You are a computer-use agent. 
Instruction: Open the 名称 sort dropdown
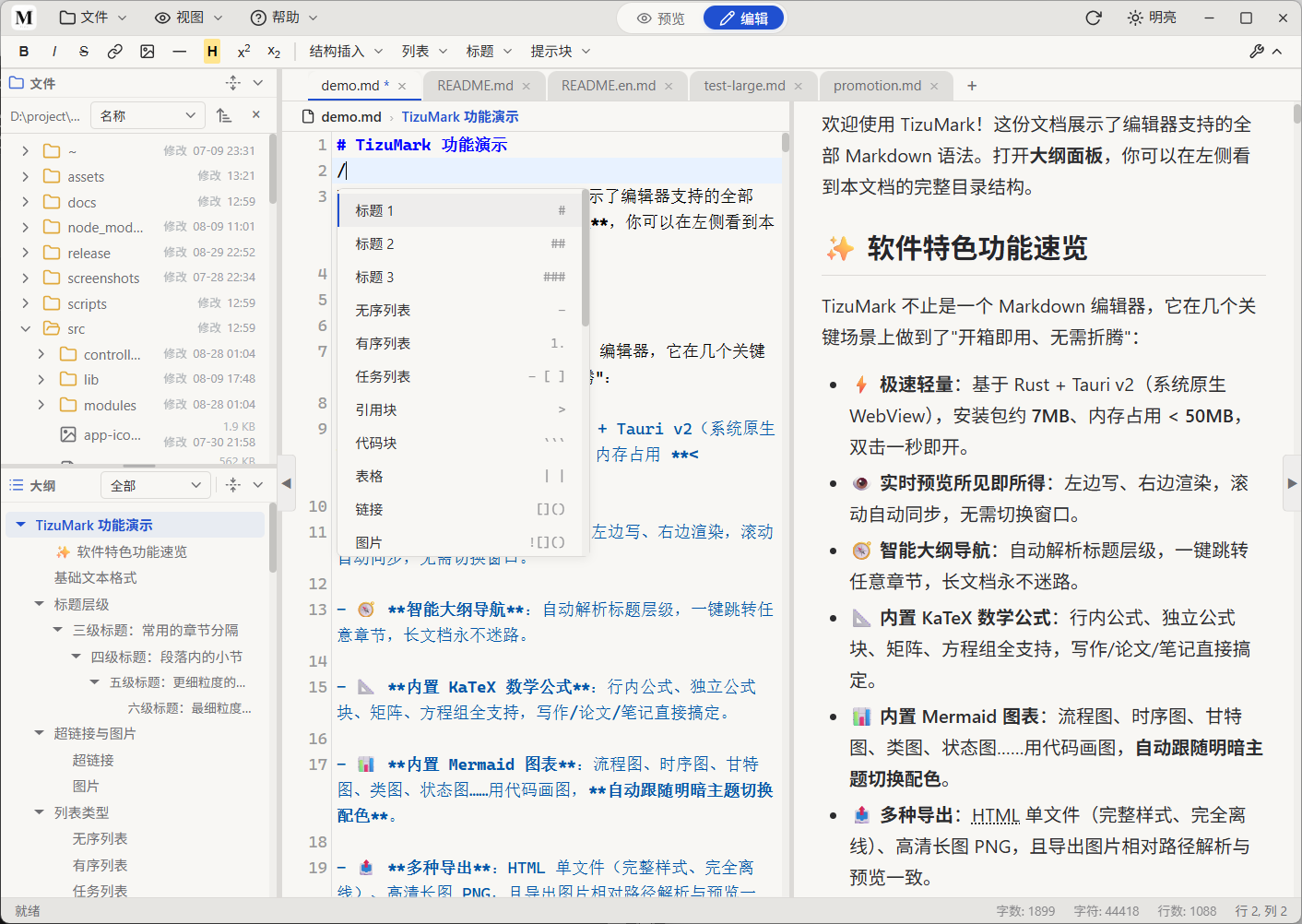[x=148, y=115]
